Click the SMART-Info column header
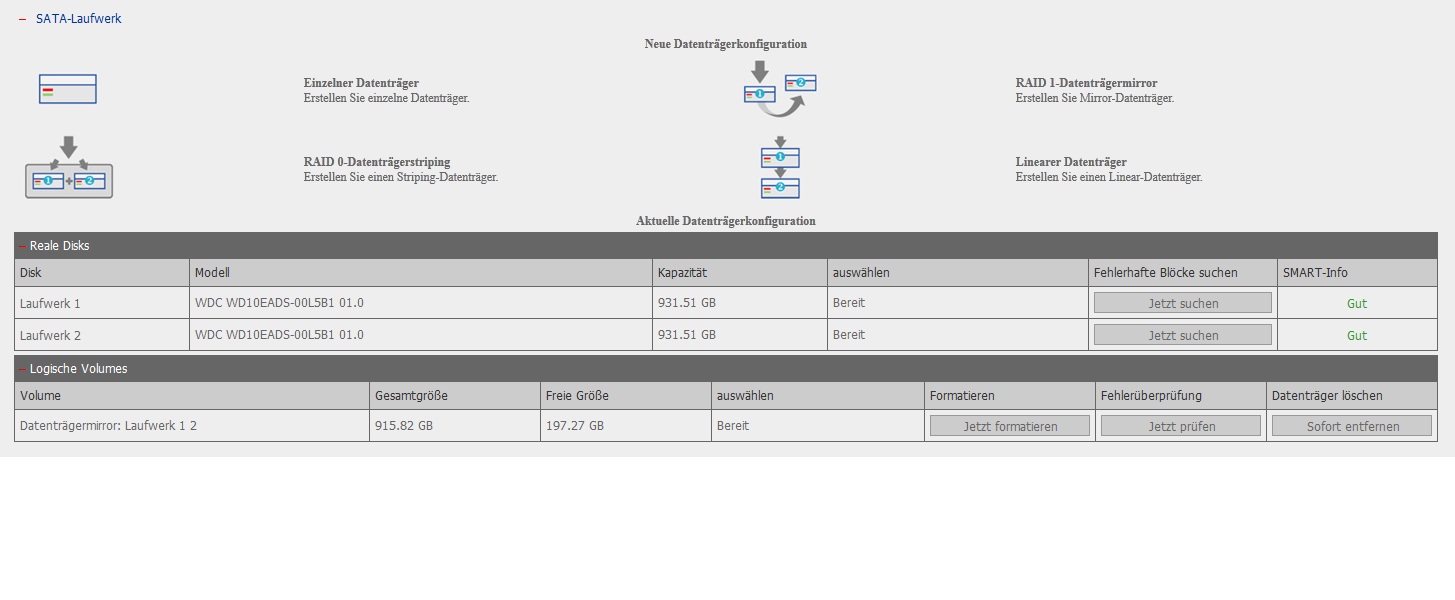The image size is (1455, 600). [x=1357, y=273]
